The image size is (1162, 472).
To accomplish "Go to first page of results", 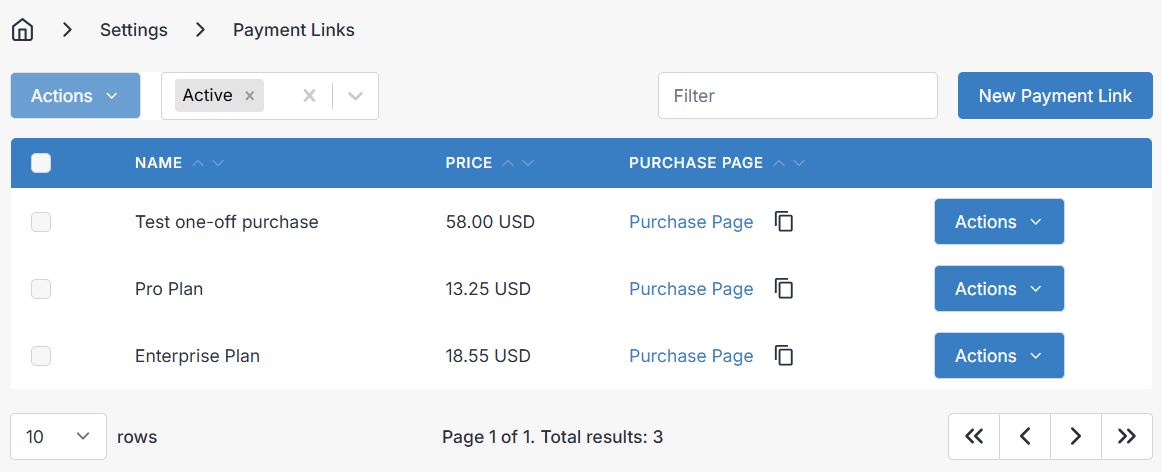I will [x=974, y=436].
